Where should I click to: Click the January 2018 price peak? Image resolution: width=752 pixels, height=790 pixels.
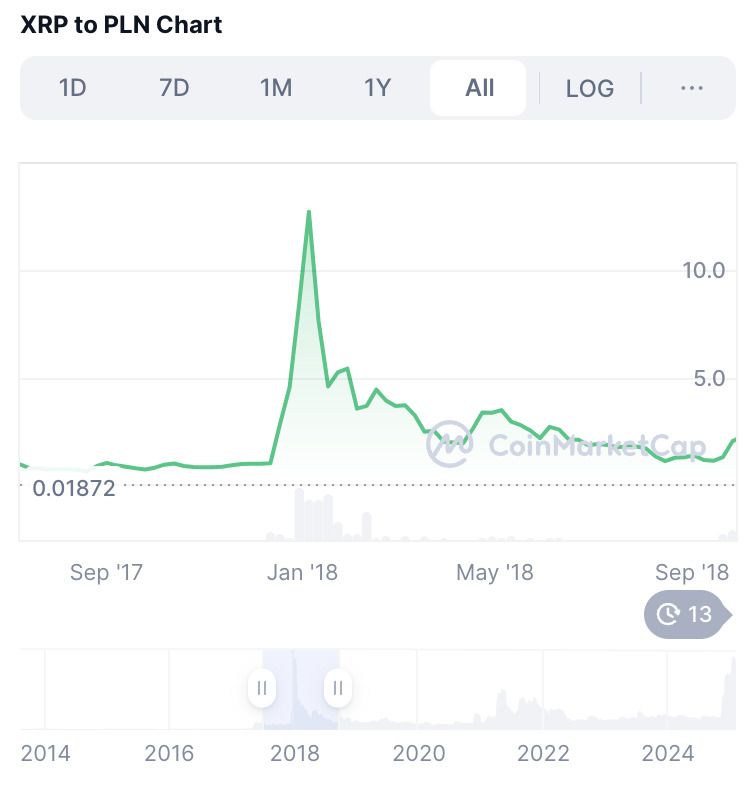pos(309,212)
